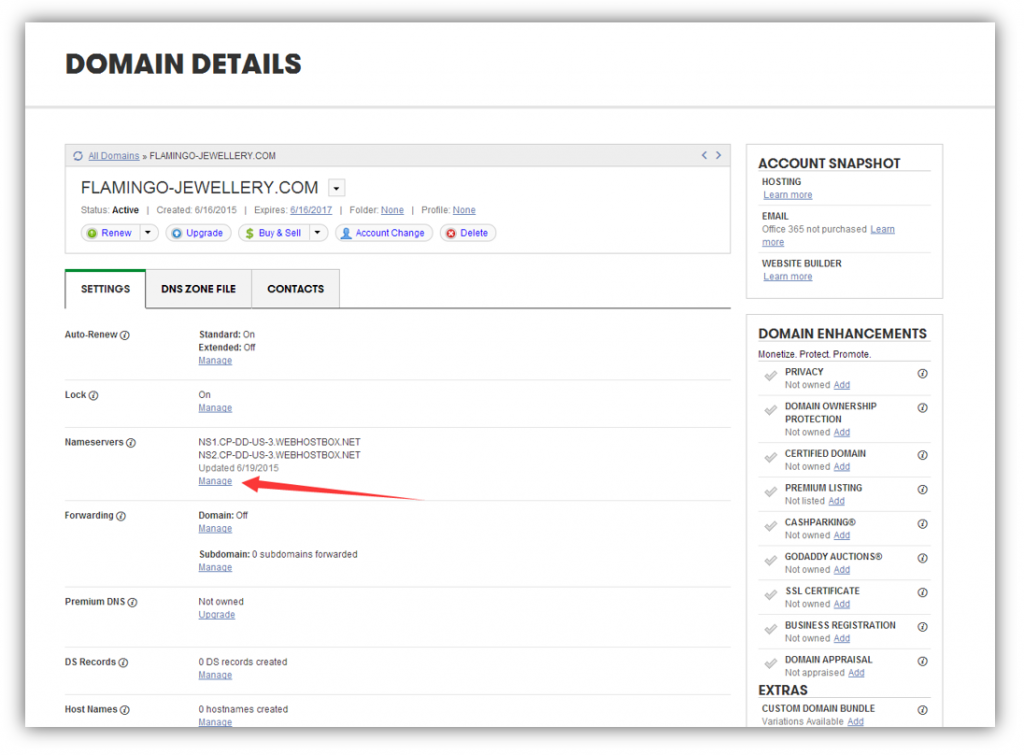Open the All Domains breadcrumb link

coord(114,156)
